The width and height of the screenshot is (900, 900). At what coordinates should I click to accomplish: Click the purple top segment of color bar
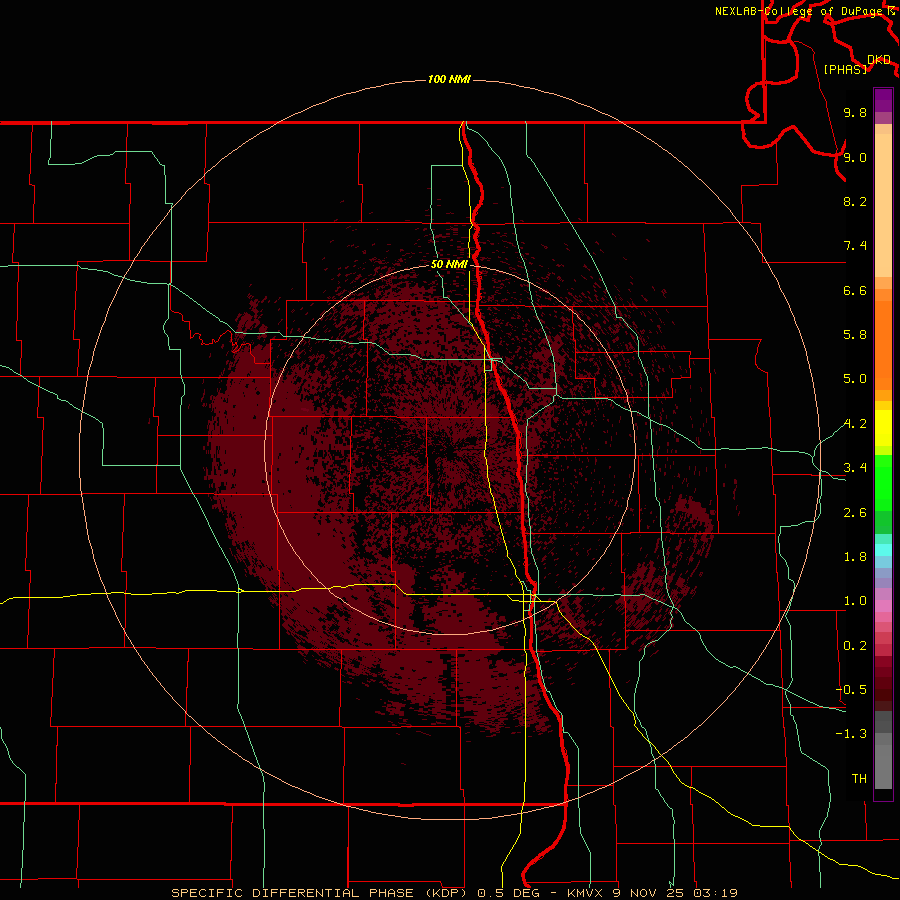click(x=883, y=100)
